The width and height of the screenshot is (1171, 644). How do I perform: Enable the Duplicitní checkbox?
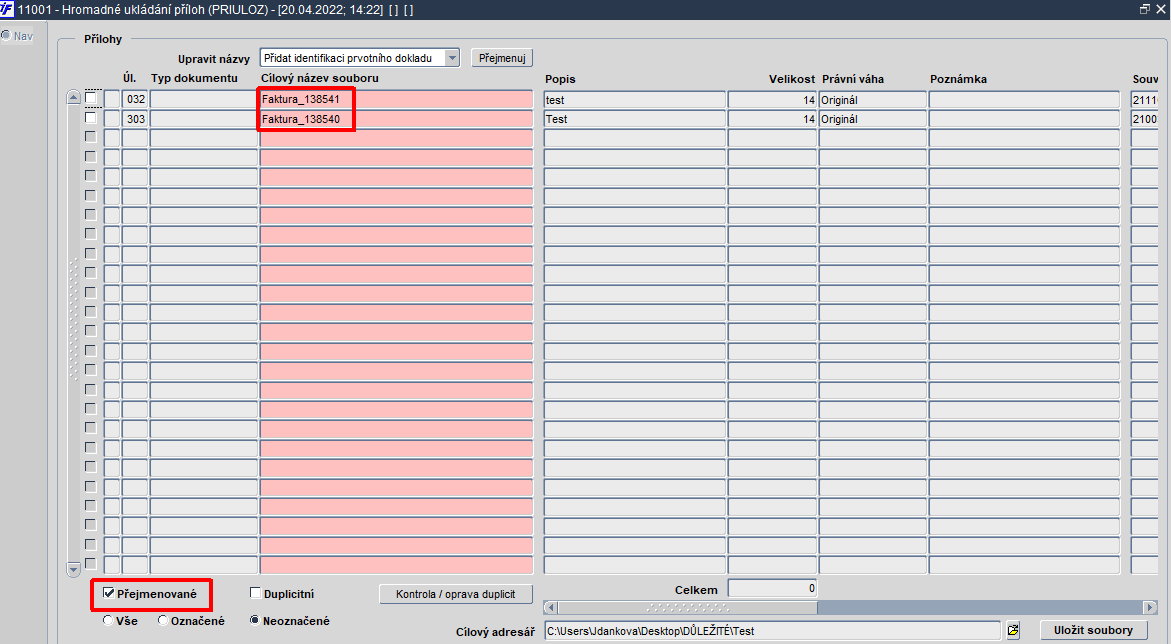[x=255, y=593]
